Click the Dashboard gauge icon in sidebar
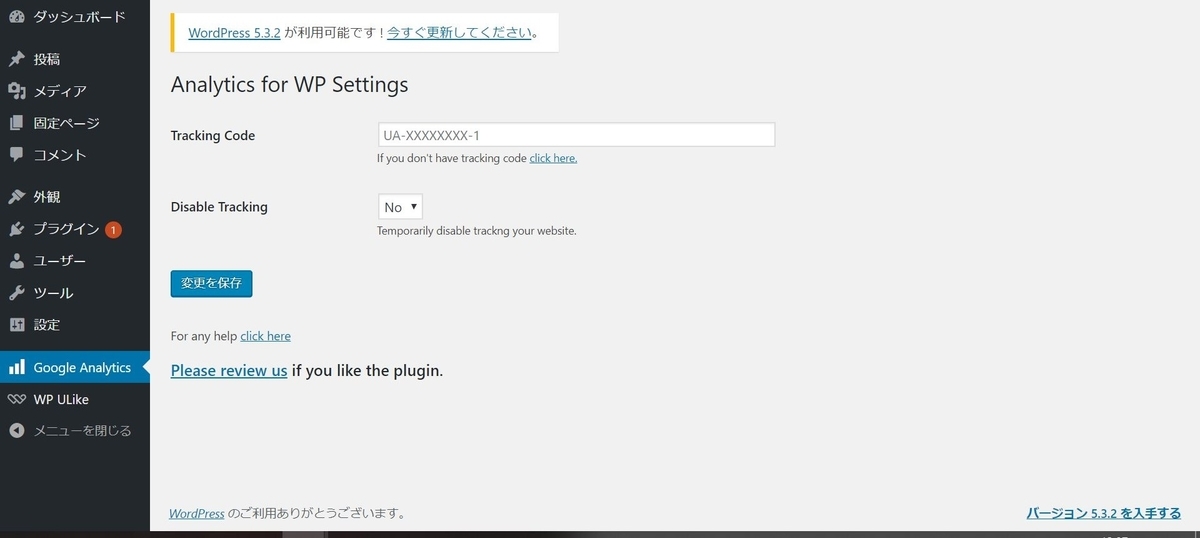 16,17
